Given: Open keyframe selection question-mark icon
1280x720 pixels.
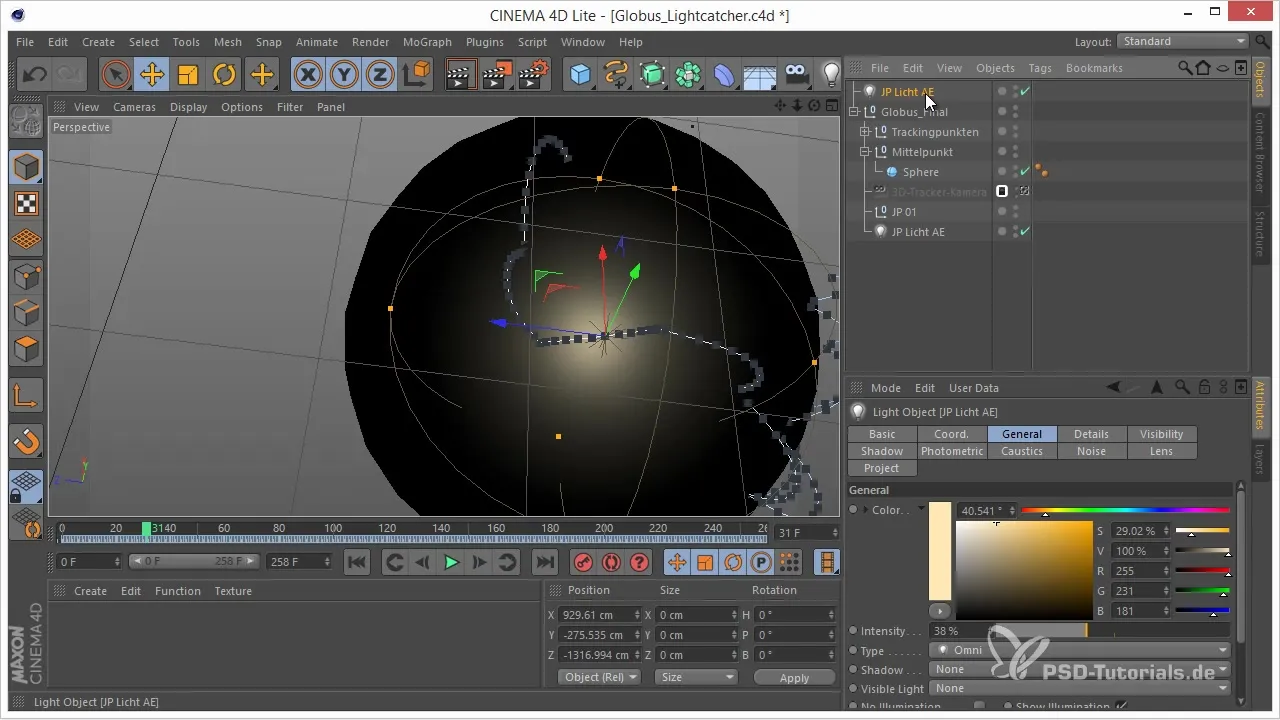Looking at the screenshot, I should 639,563.
